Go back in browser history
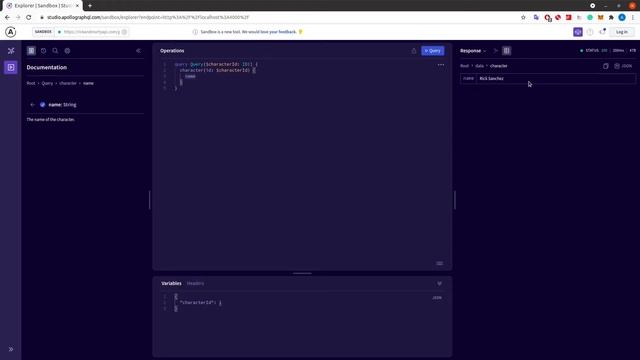Image resolution: width=640 pixels, height=360 pixels. (7, 18)
